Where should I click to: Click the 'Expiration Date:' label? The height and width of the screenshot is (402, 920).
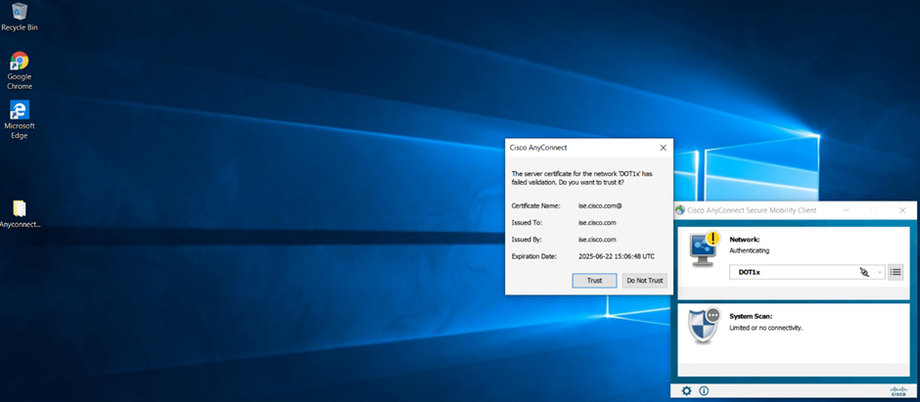pyautogui.click(x=534, y=256)
